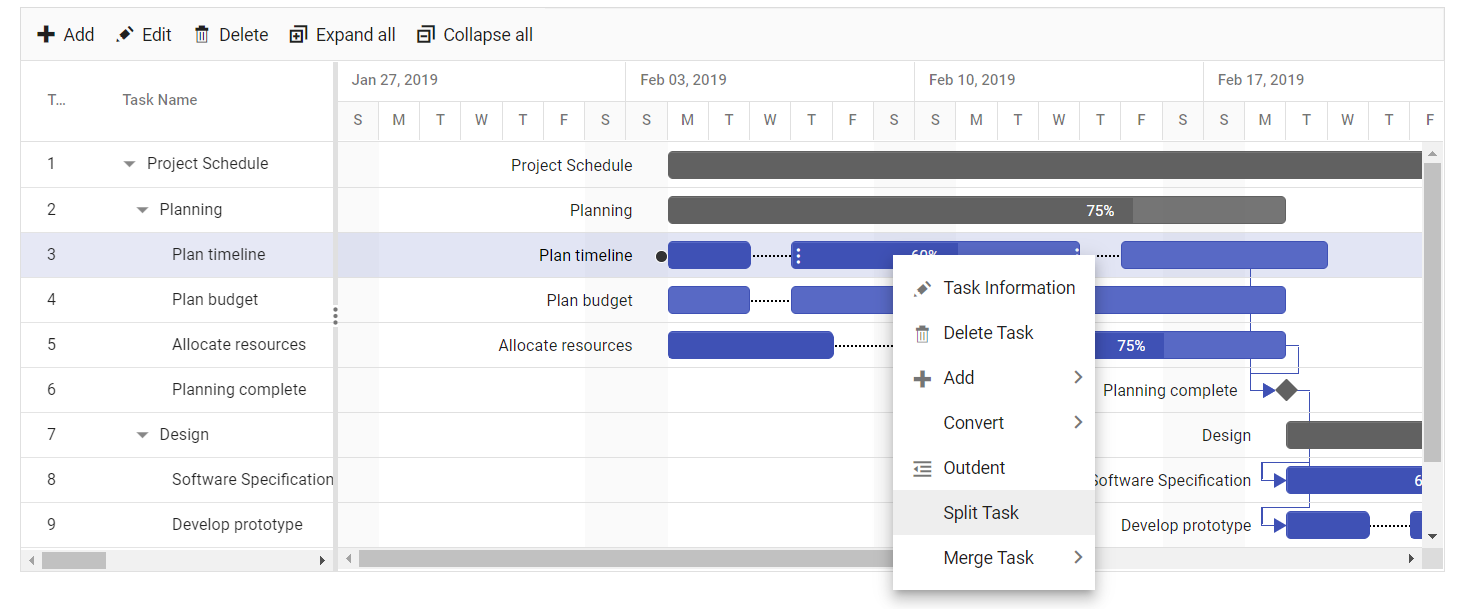Viewport: 1468px width, 609px height.
Task: Choose Task Information from the context menu
Action: coord(994,288)
